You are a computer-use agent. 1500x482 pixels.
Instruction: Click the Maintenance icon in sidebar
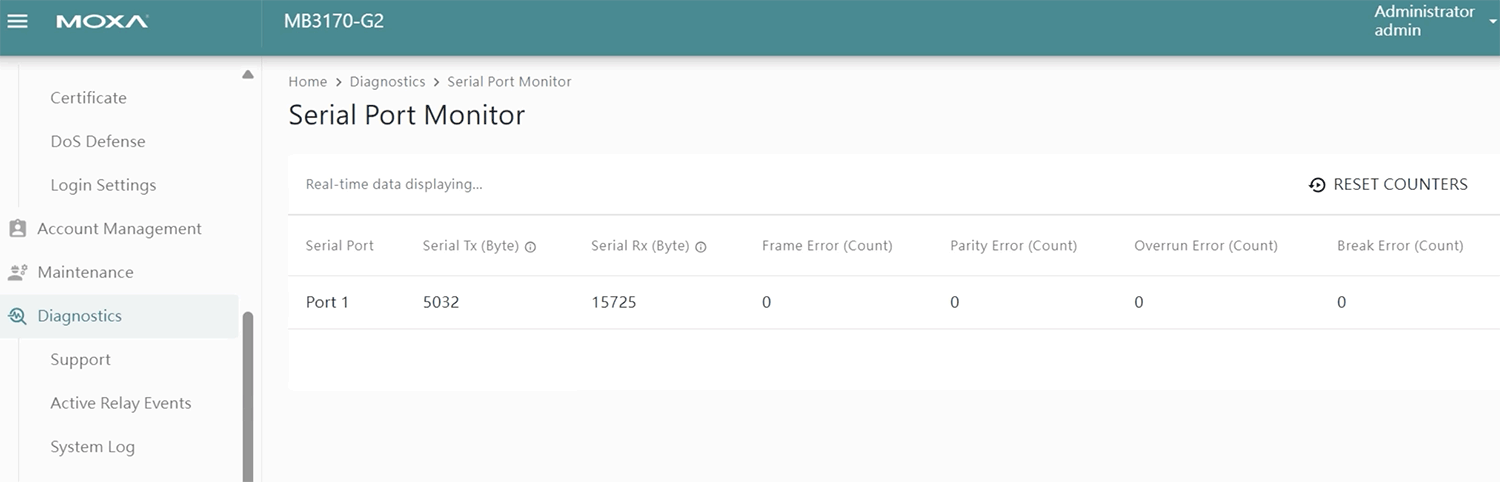point(17,272)
